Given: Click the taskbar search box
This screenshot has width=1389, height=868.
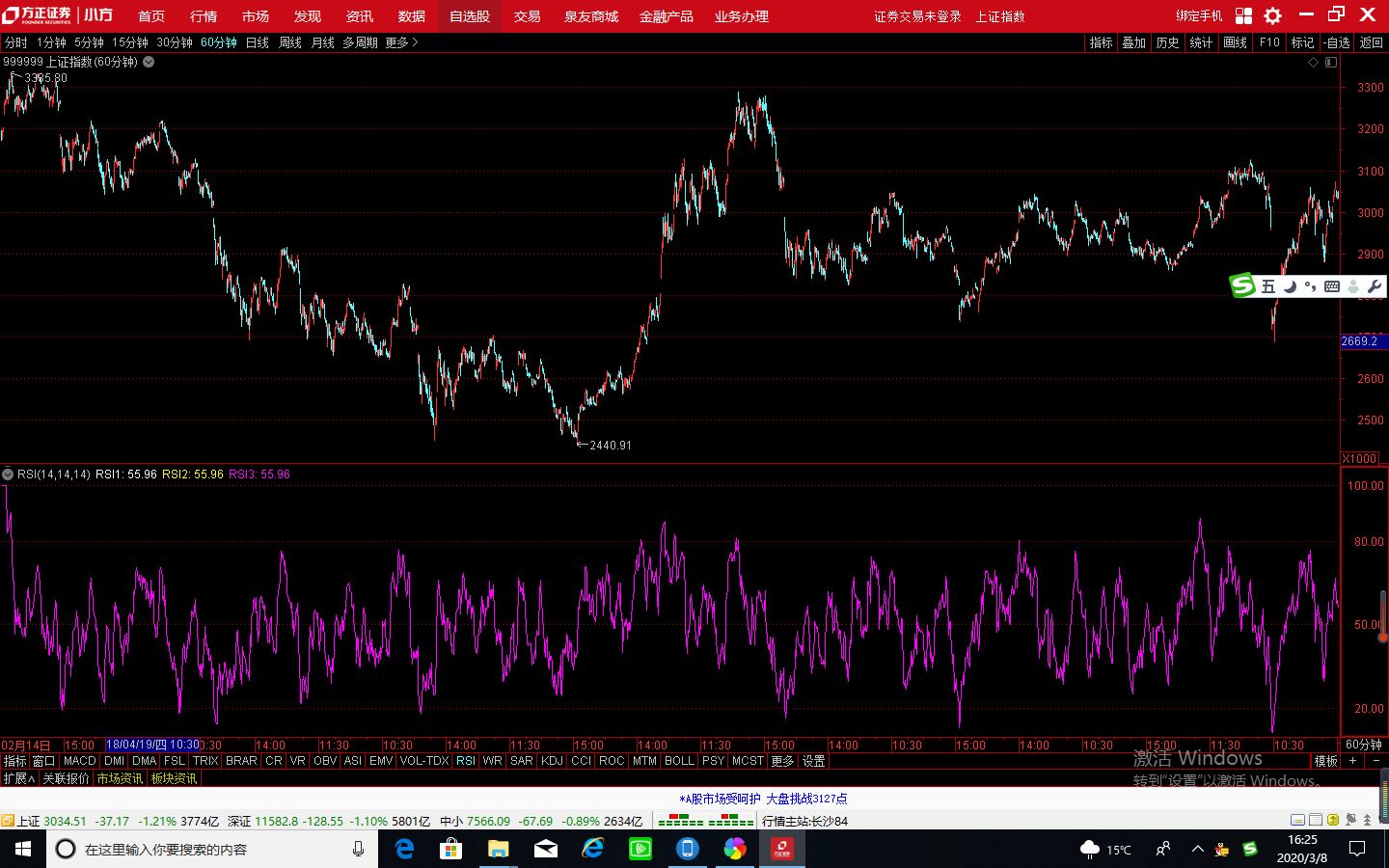Looking at the screenshot, I should point(212,849).
